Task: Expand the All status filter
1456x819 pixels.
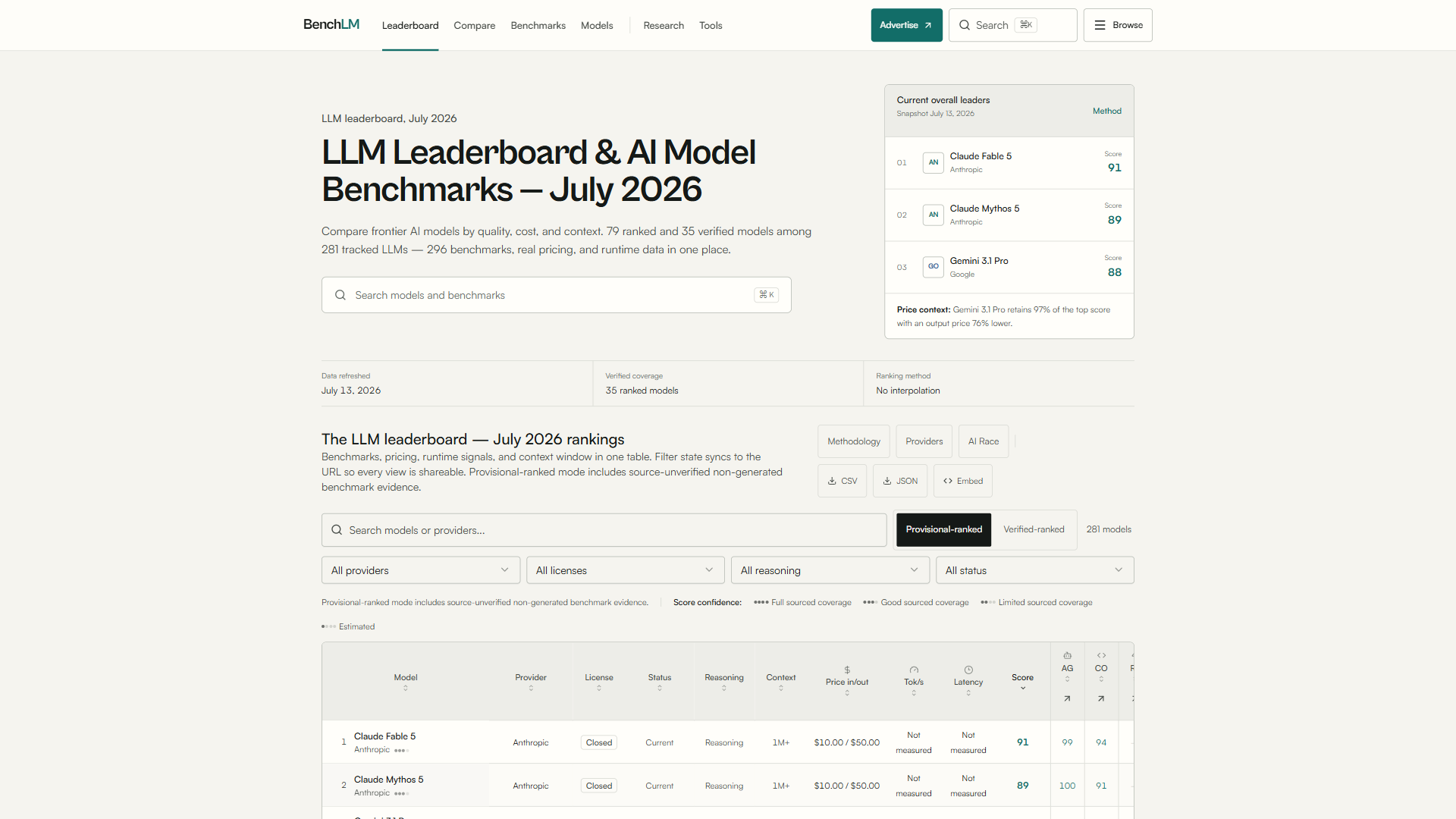Action: tap(1035, 570)
